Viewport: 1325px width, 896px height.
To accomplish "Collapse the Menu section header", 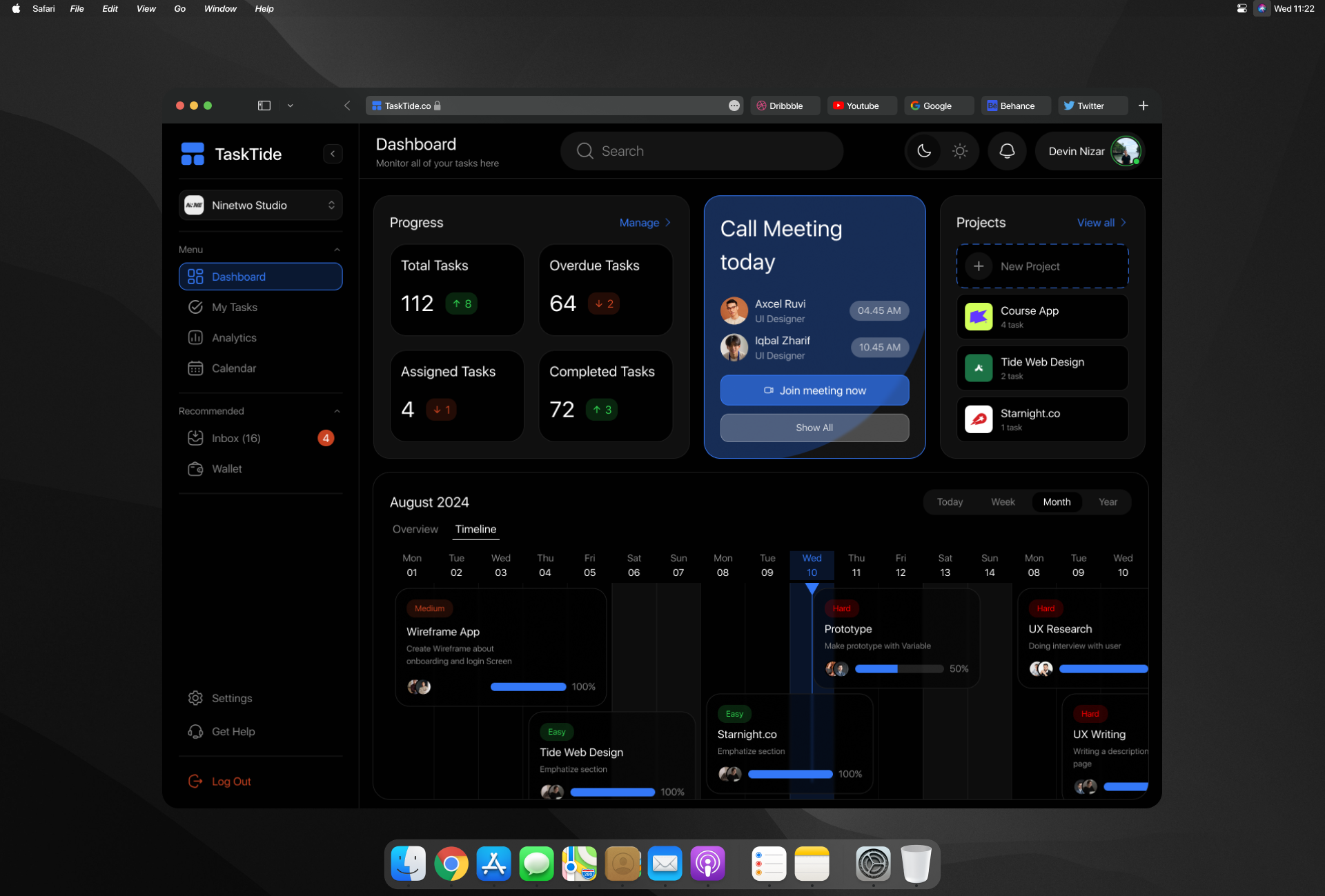I will [336, 249].
